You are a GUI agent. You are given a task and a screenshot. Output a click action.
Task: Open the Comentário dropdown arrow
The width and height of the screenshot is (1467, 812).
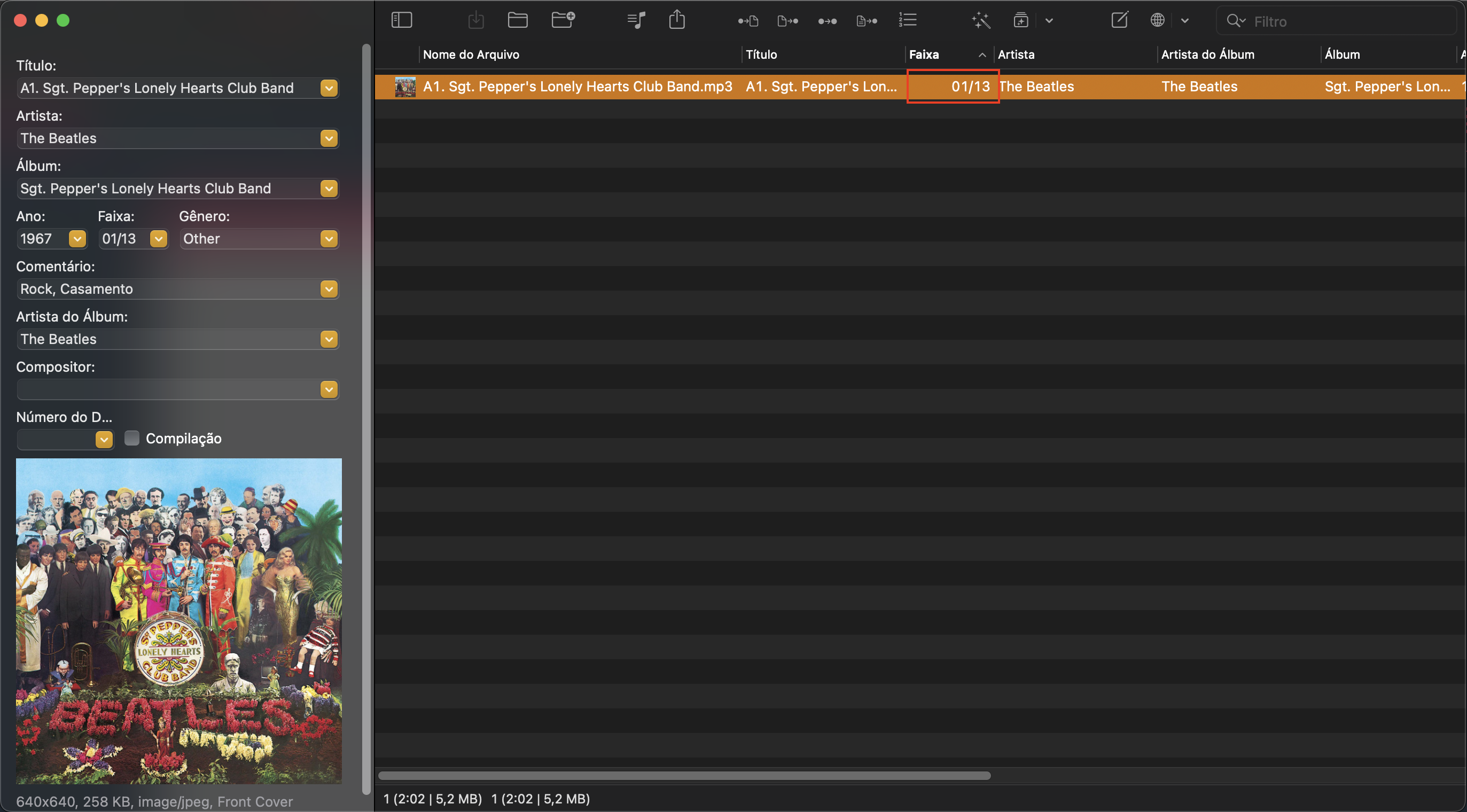(329, 288)
